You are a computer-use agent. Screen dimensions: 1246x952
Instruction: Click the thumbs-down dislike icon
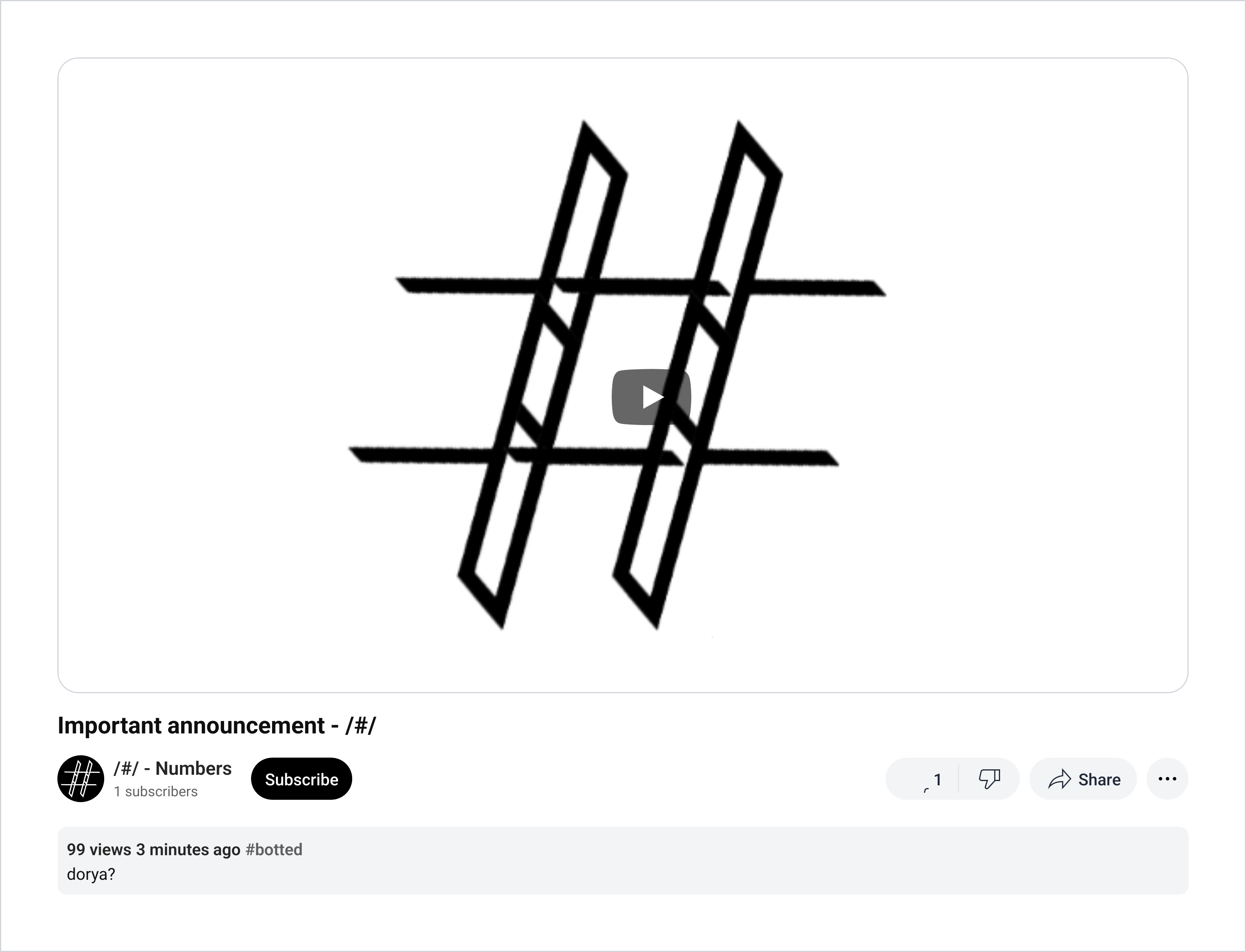click(989, 779)
